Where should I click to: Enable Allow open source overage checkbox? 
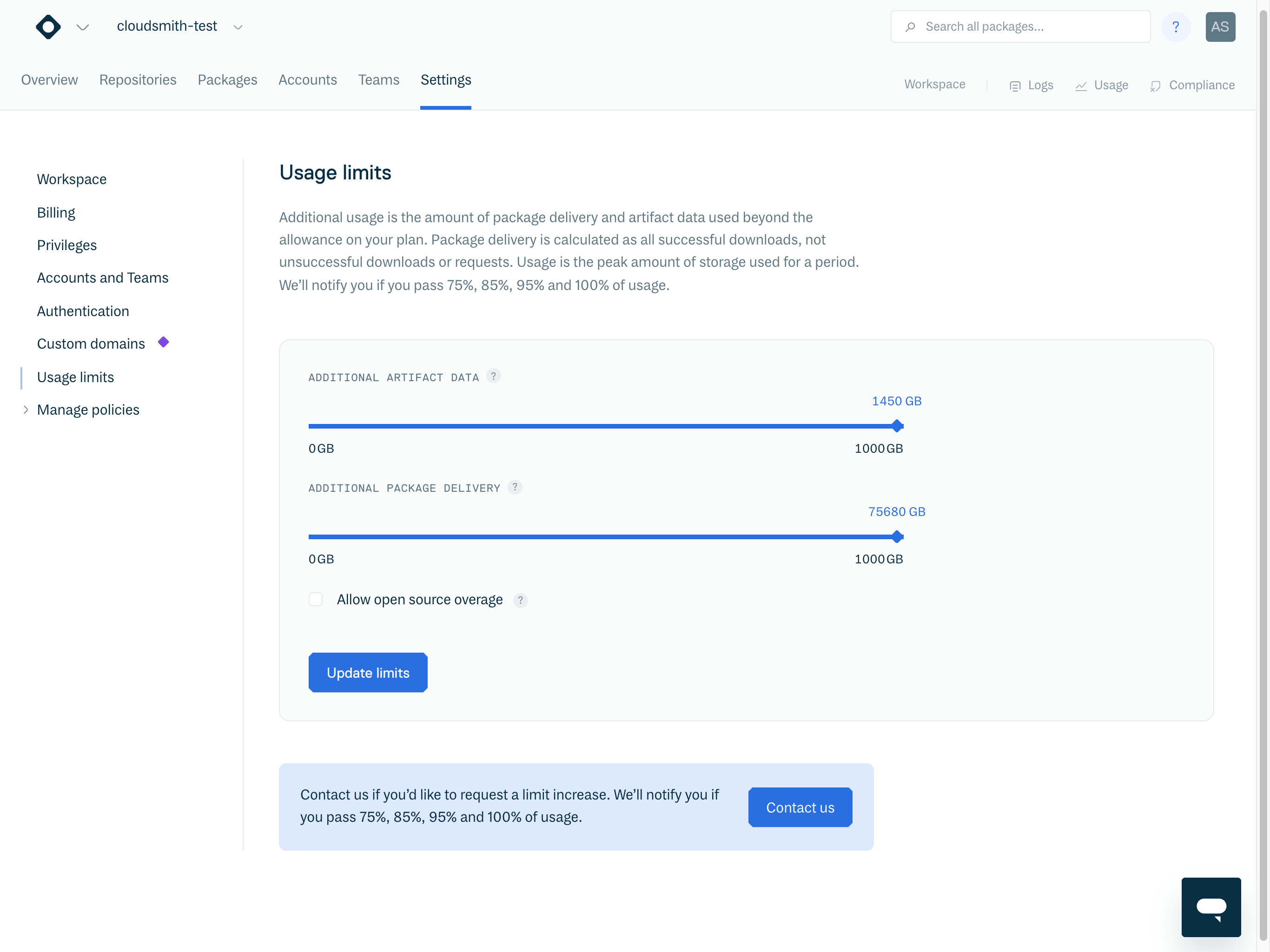(316, 600)
